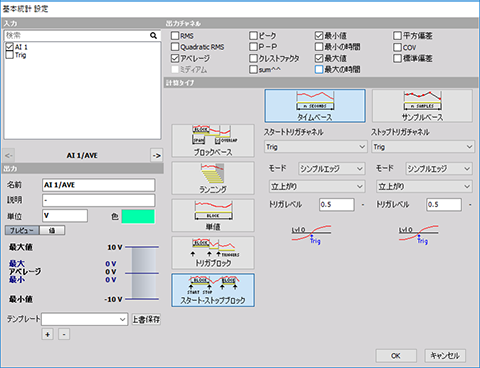Image resolution: width=480 pixels, height=368 pixels.
Task: Enable the クレストファクタ checkbox
Action: click(x=253, y=58)
